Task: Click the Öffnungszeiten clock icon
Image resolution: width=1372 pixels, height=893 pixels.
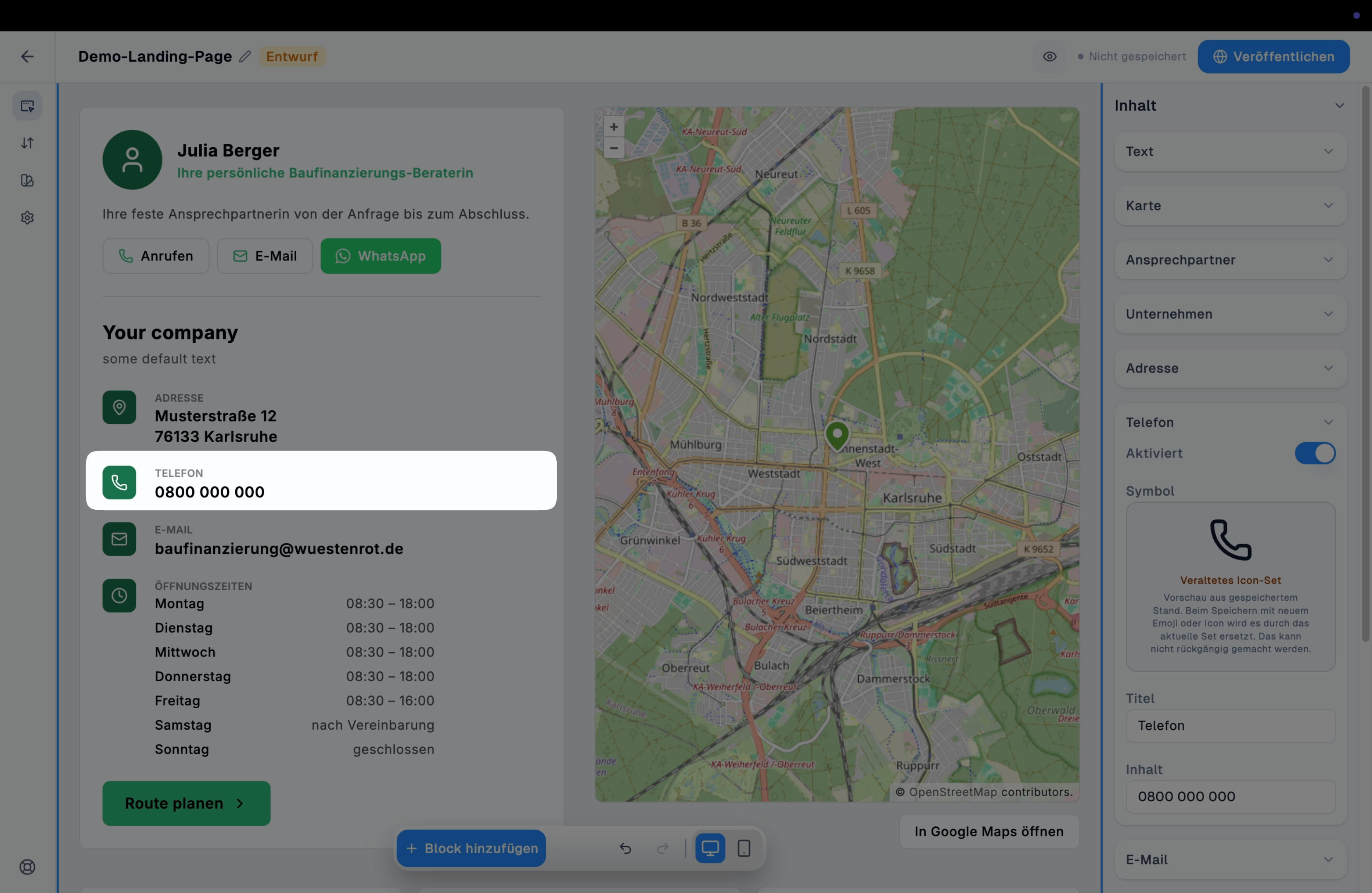Action: click(x=119, y=596)
